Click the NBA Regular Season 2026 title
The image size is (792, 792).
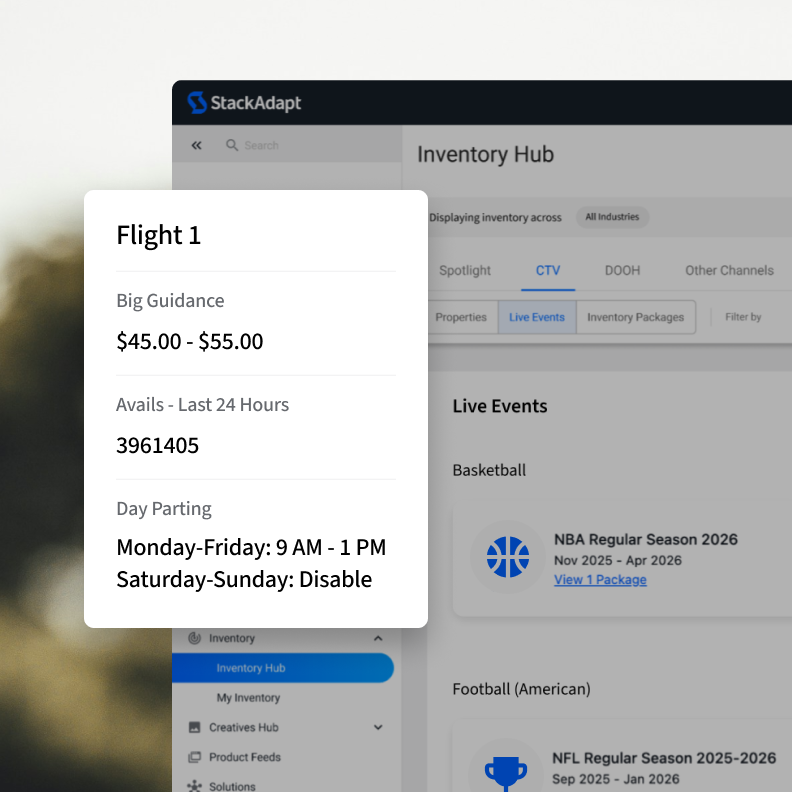coord(646,539)
